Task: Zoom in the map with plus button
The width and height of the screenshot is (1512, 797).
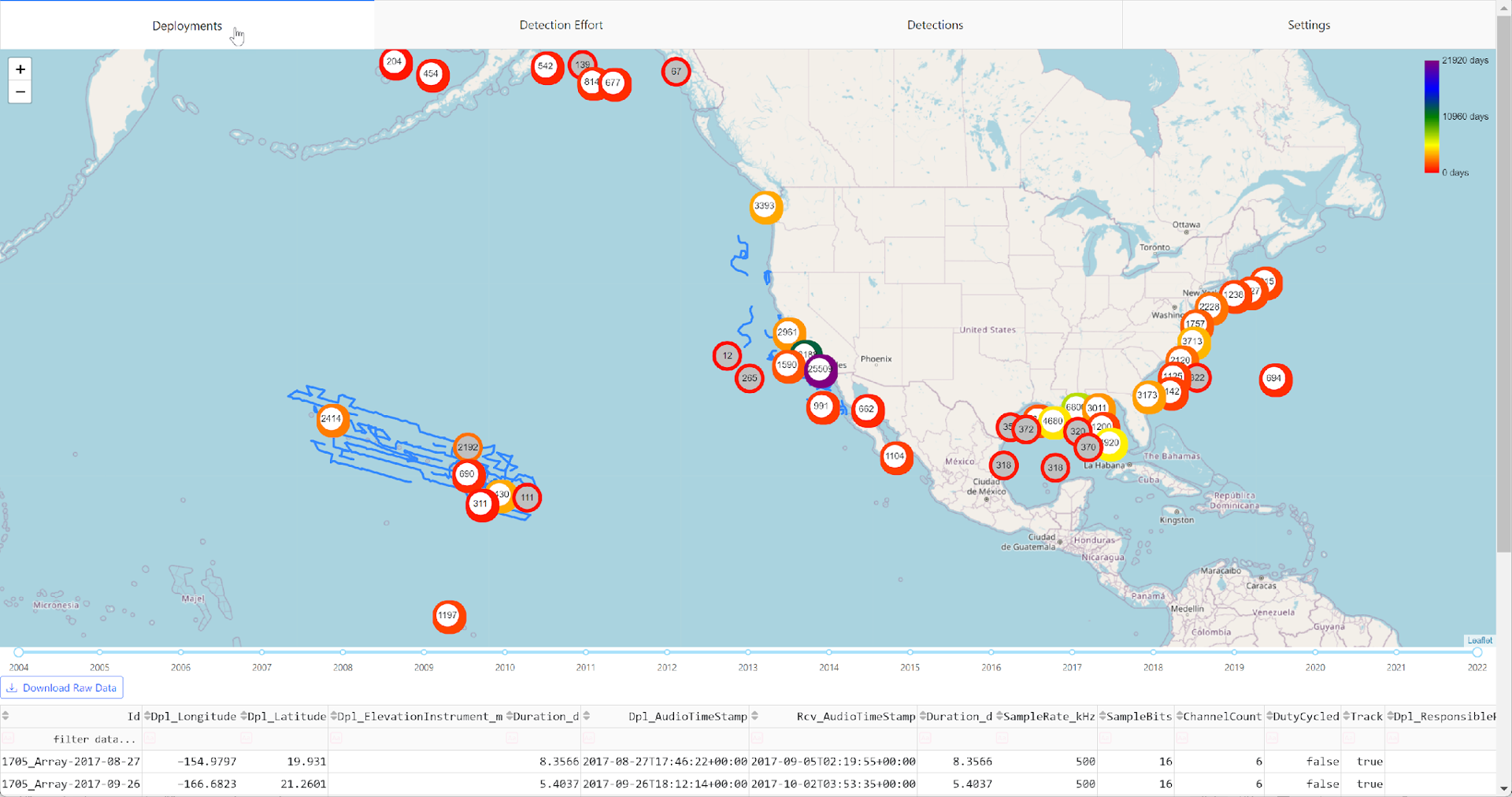Action: coord(20,69)
